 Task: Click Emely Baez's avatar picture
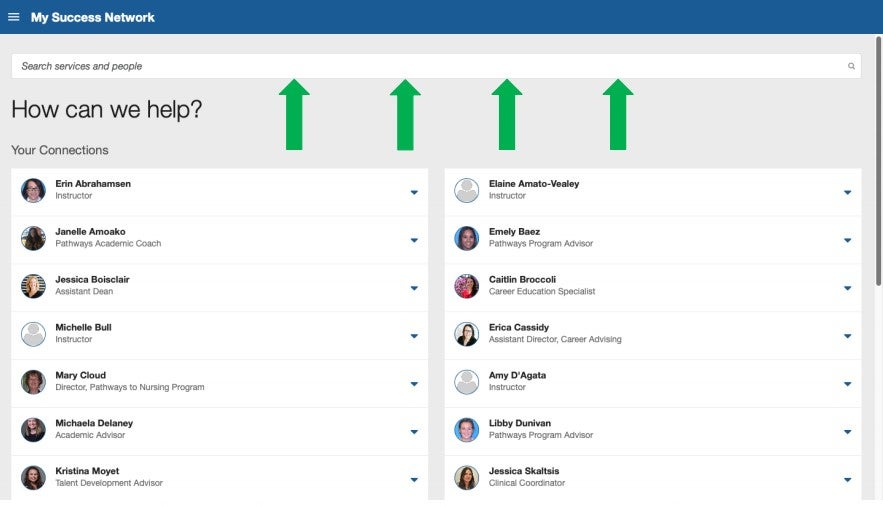pos(467,238)
